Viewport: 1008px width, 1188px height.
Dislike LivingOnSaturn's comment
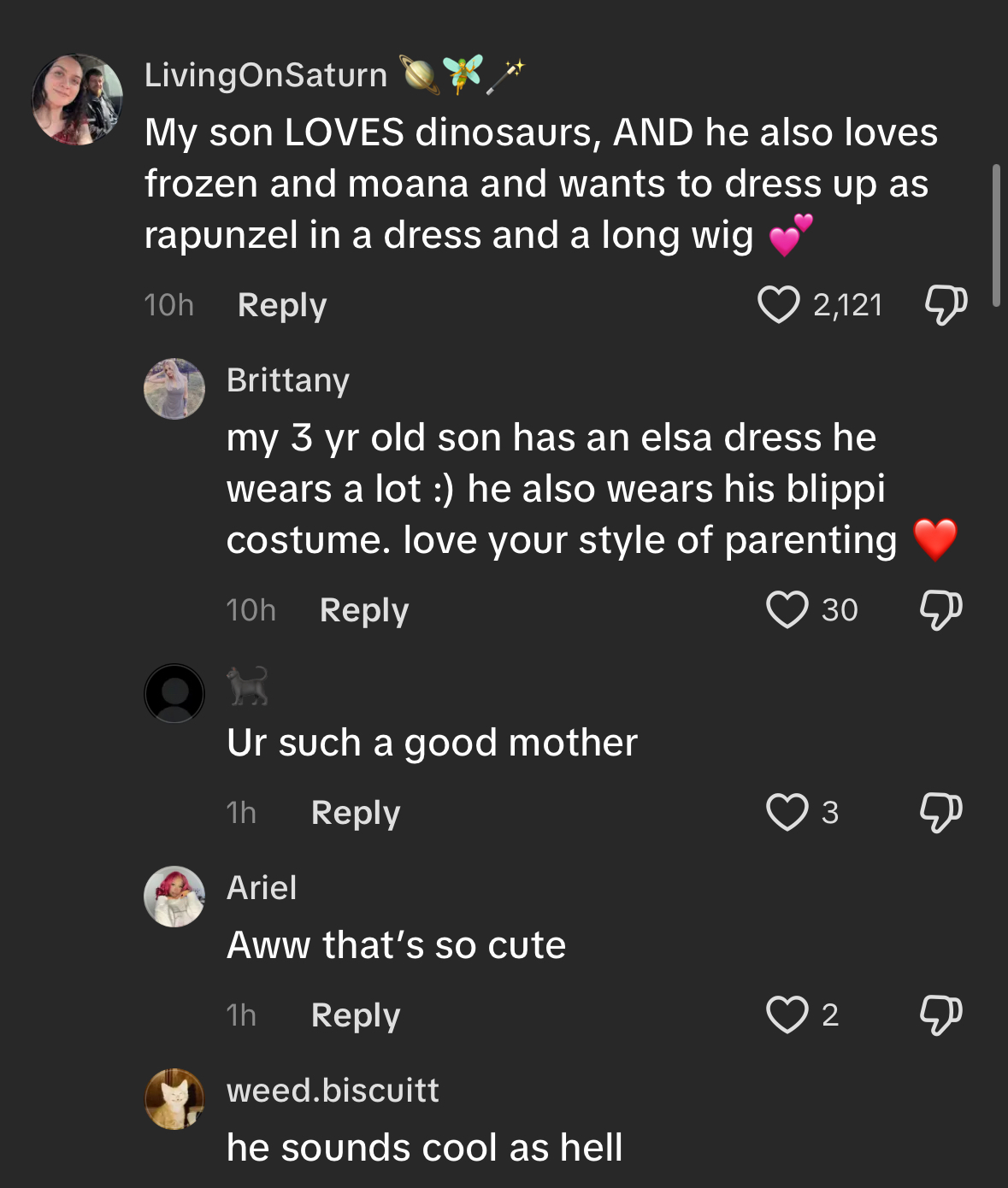[x=946, y=305]
